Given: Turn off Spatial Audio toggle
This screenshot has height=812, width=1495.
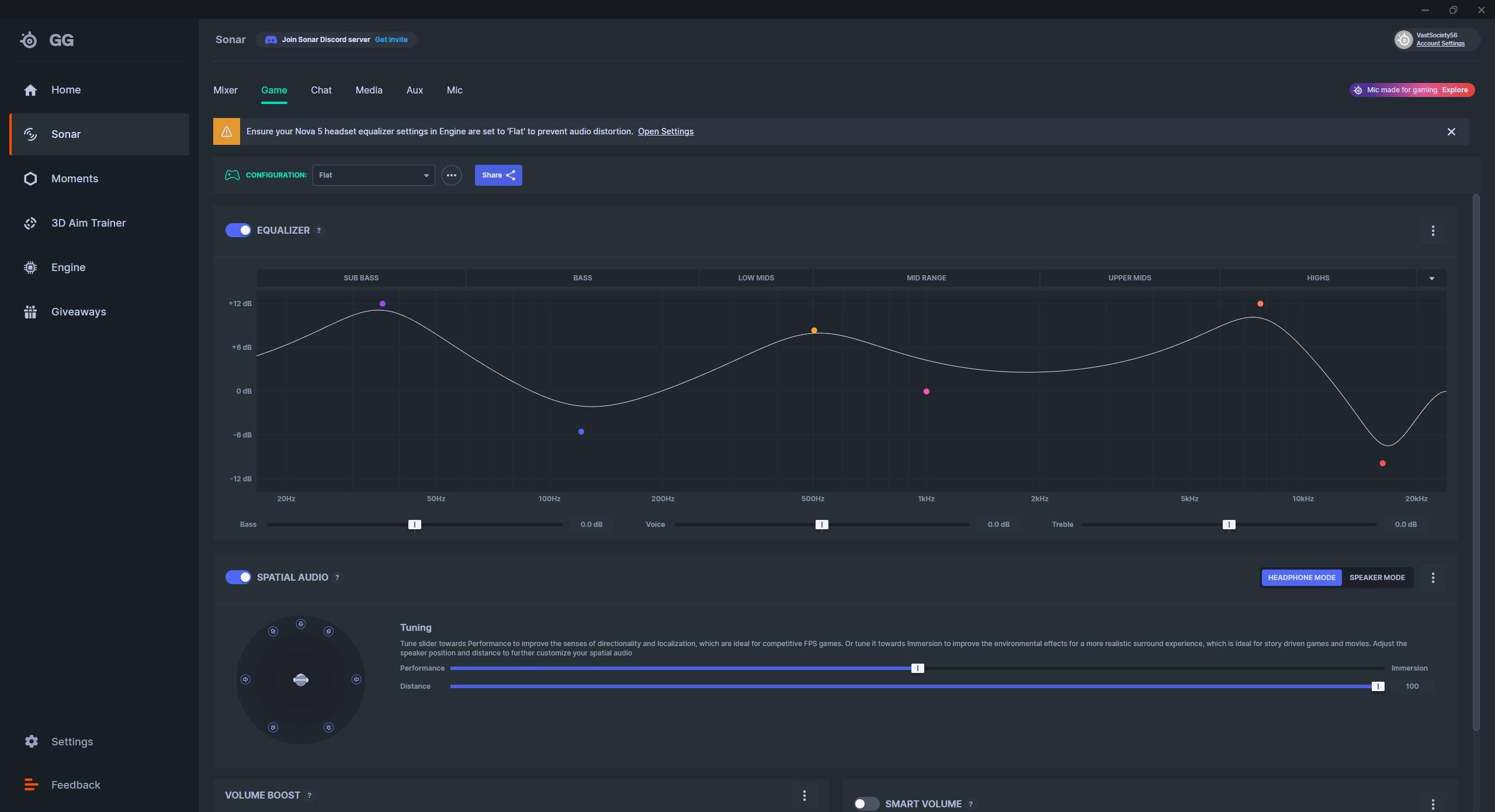Looking at the screenshot, I should coord(238,577).
